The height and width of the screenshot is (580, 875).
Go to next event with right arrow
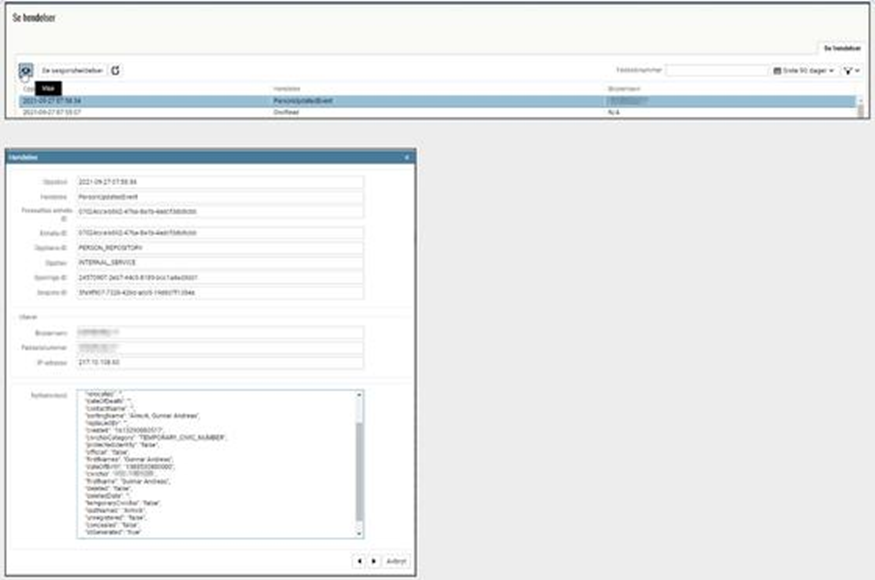click(374, 561)
